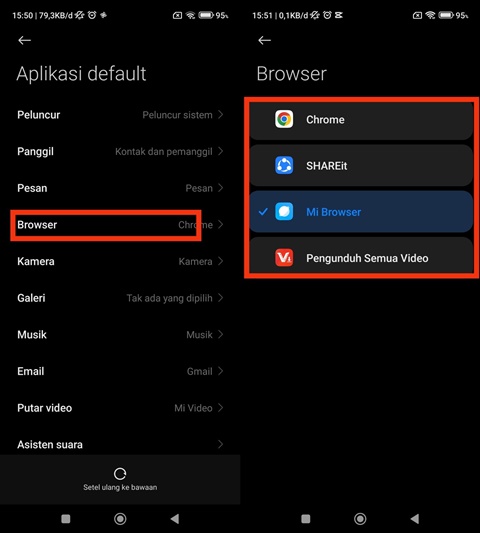Expand the Putar video row chevron
The width and height of the screenshot is (480, 533).
(x=221, y=408)
